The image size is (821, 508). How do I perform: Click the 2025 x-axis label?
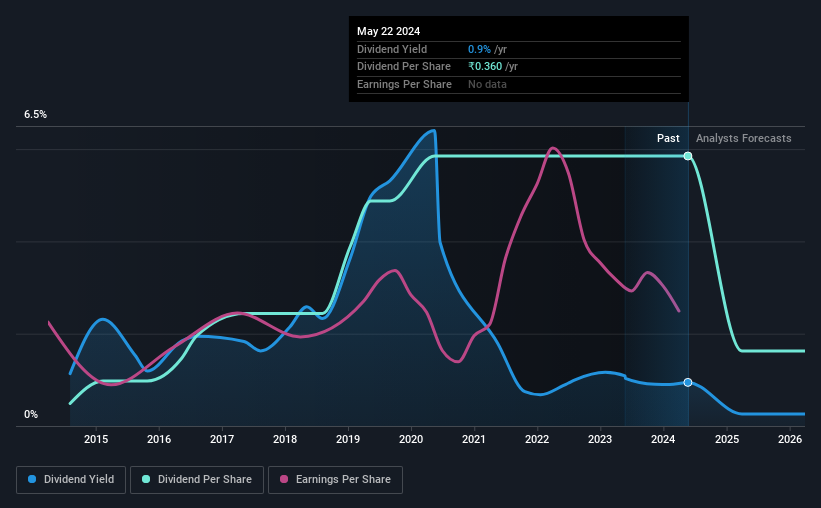pos(727,439)
